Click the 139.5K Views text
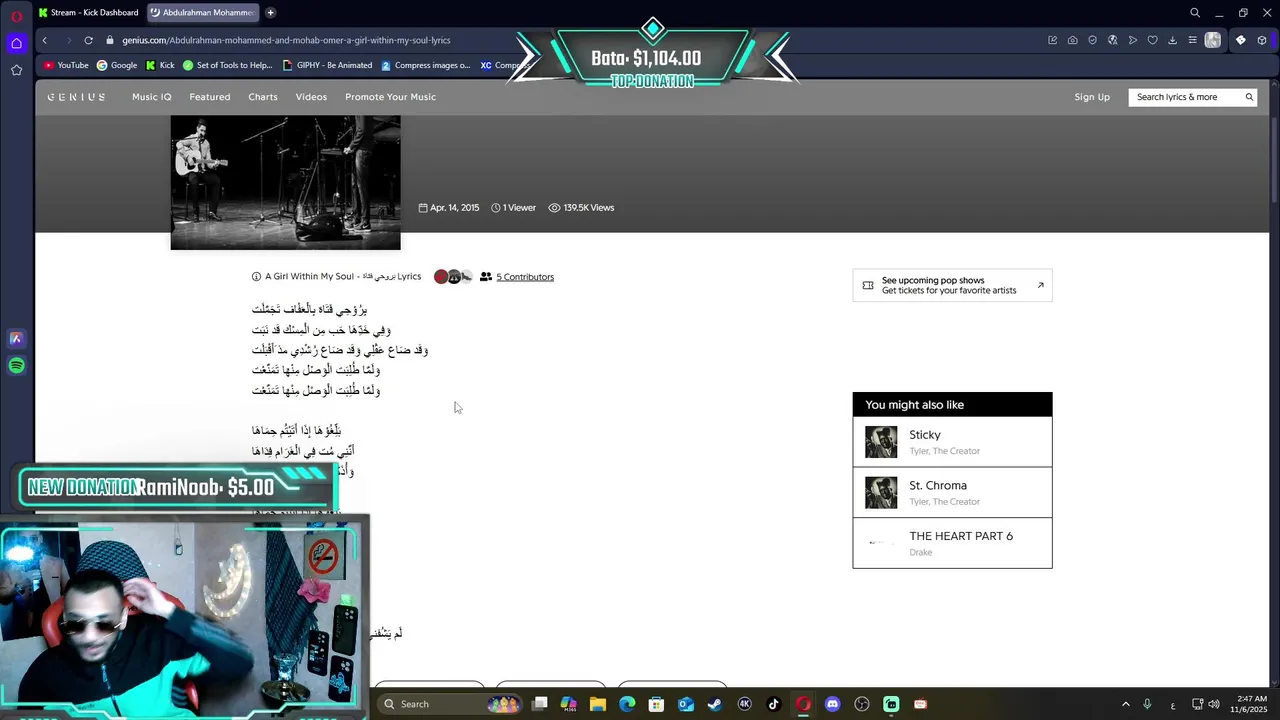Image resolution: width=1280 pixels, height=720 pixels. point(589,208)
